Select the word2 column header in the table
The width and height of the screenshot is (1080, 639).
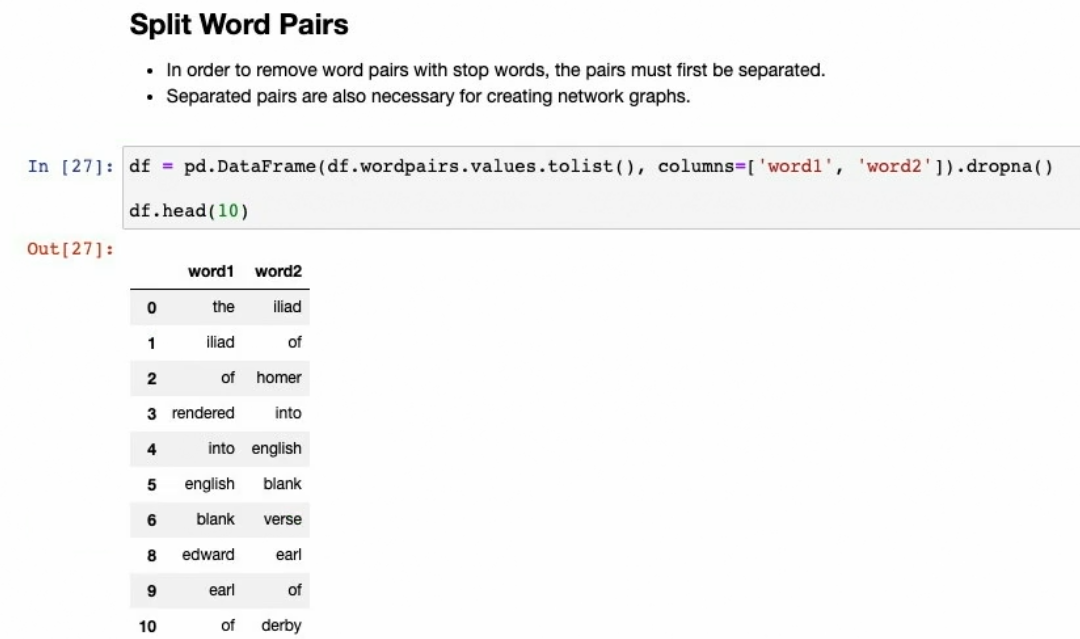(x=278, y=271)
